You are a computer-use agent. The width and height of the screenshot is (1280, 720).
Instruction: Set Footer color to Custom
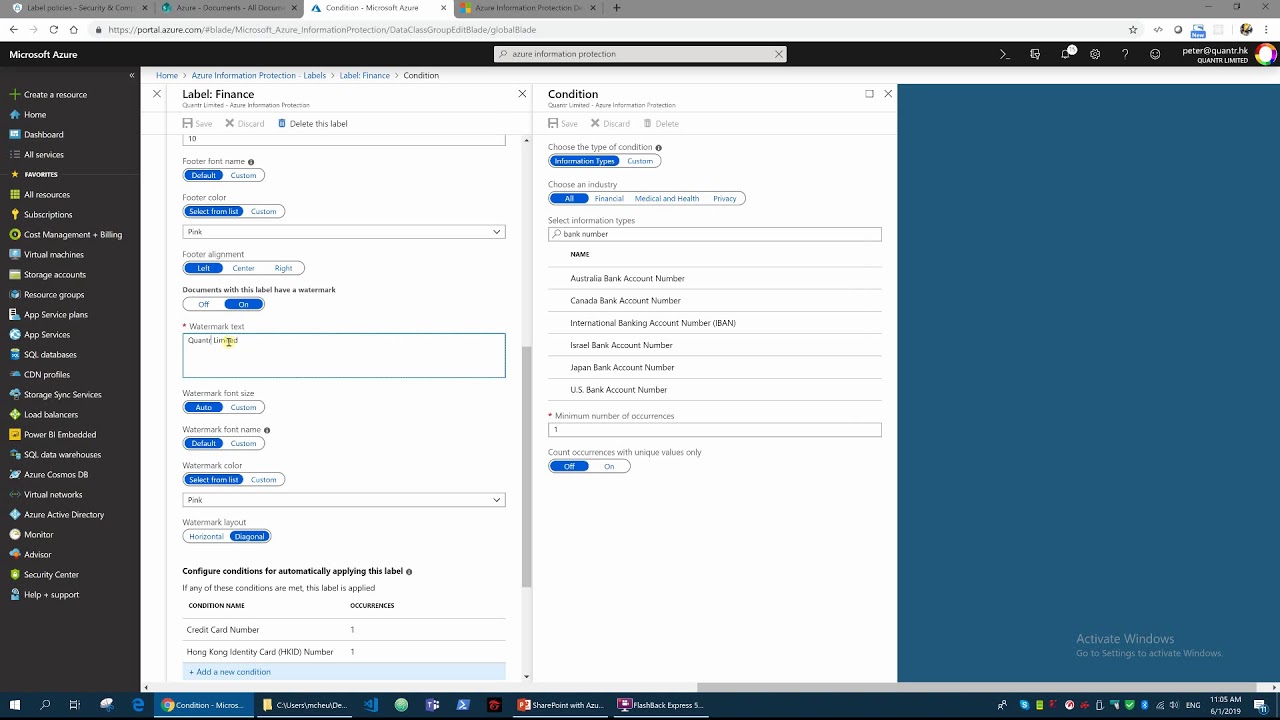[x=264, y=211]
